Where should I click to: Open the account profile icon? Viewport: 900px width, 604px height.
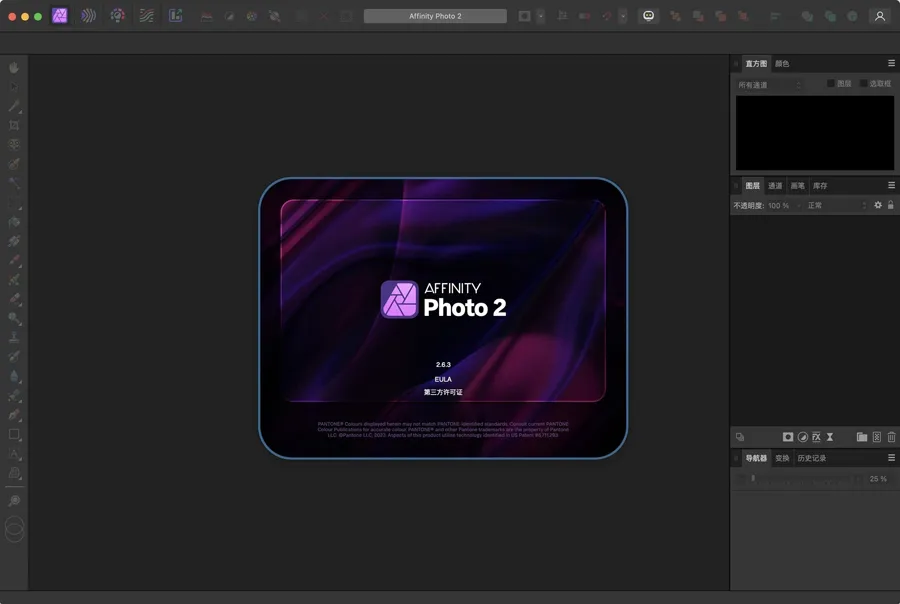pos(880,16)
